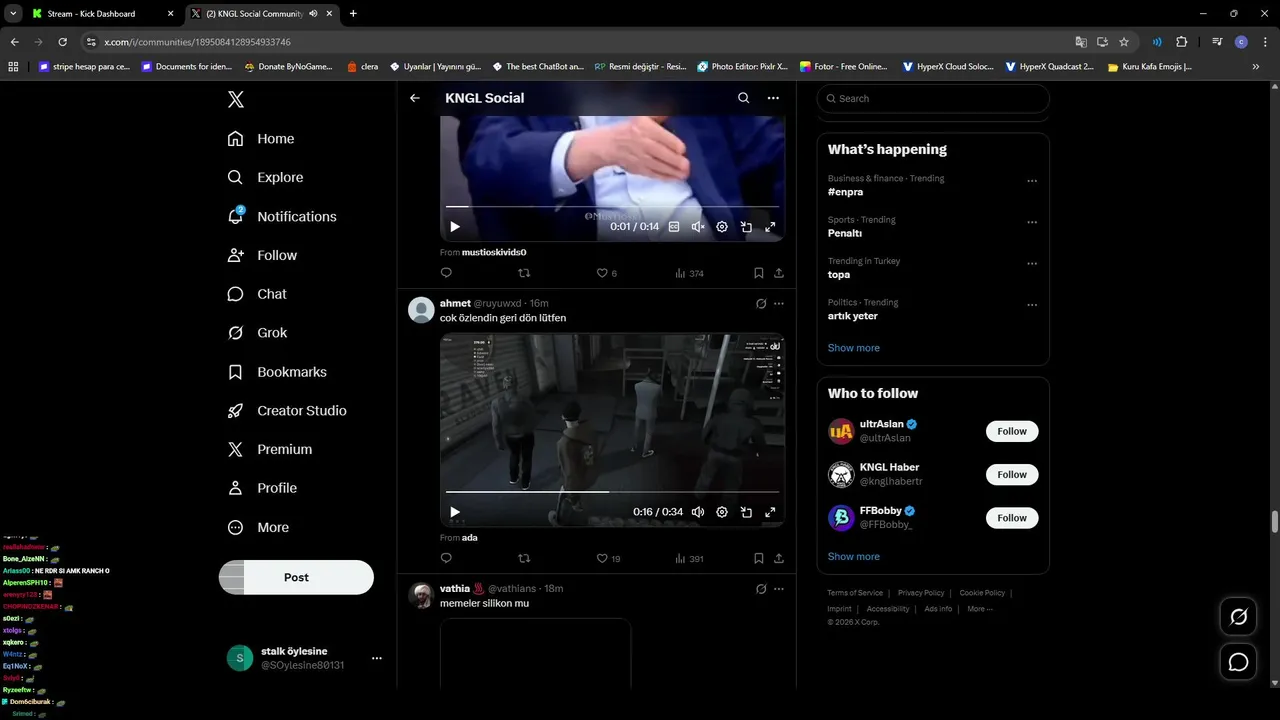This screenshot has width=1280, height=720.
Task: Seek on the 0:14 video progress bar
Action: [612, 207]
